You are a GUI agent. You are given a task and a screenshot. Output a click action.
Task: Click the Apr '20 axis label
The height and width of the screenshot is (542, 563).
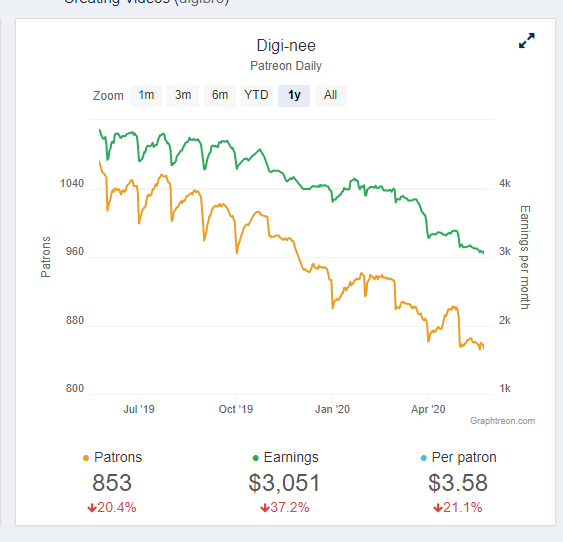click(x=428, y=409)
